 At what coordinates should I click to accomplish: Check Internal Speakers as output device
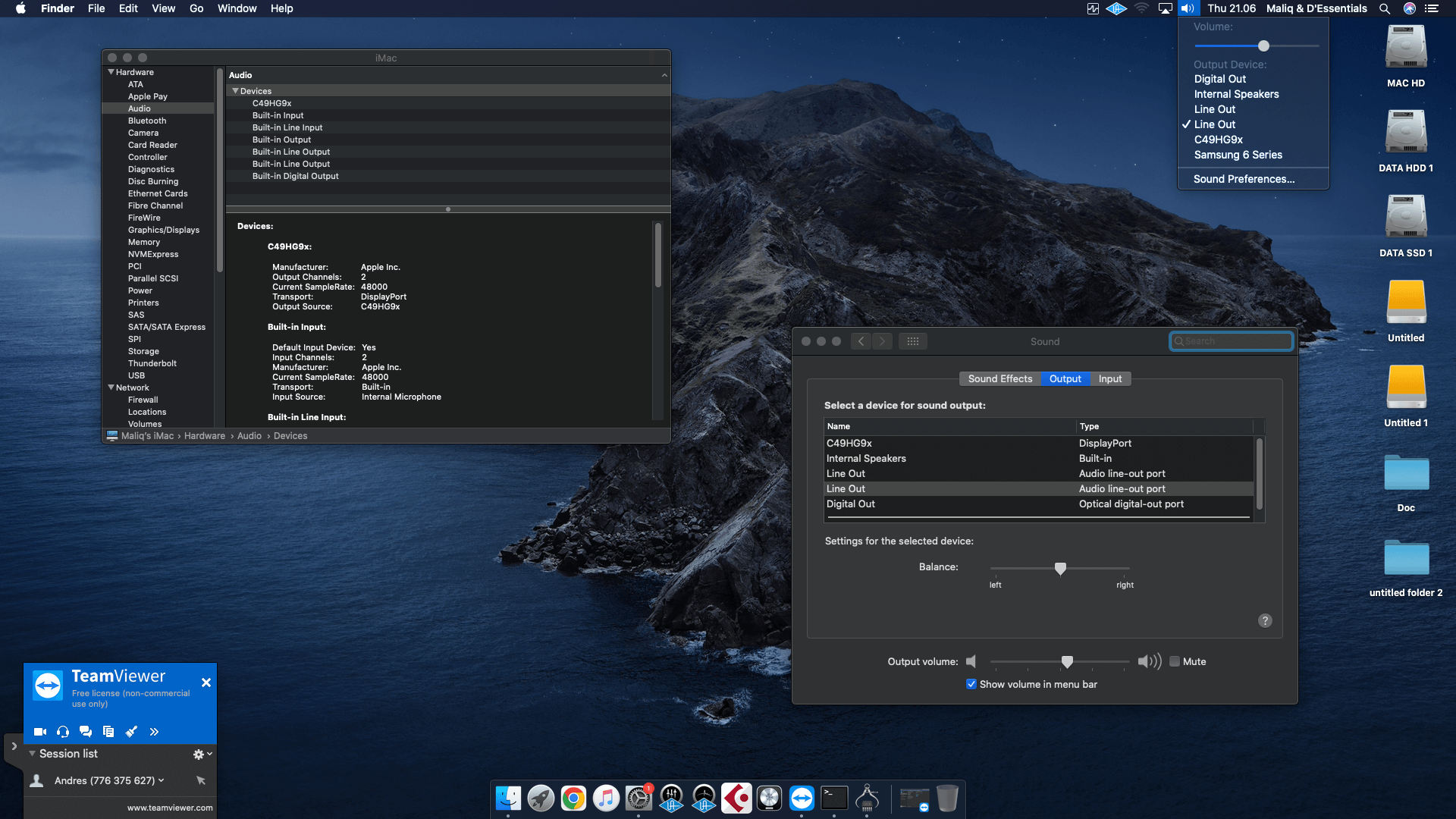(x=1236, y=94)
